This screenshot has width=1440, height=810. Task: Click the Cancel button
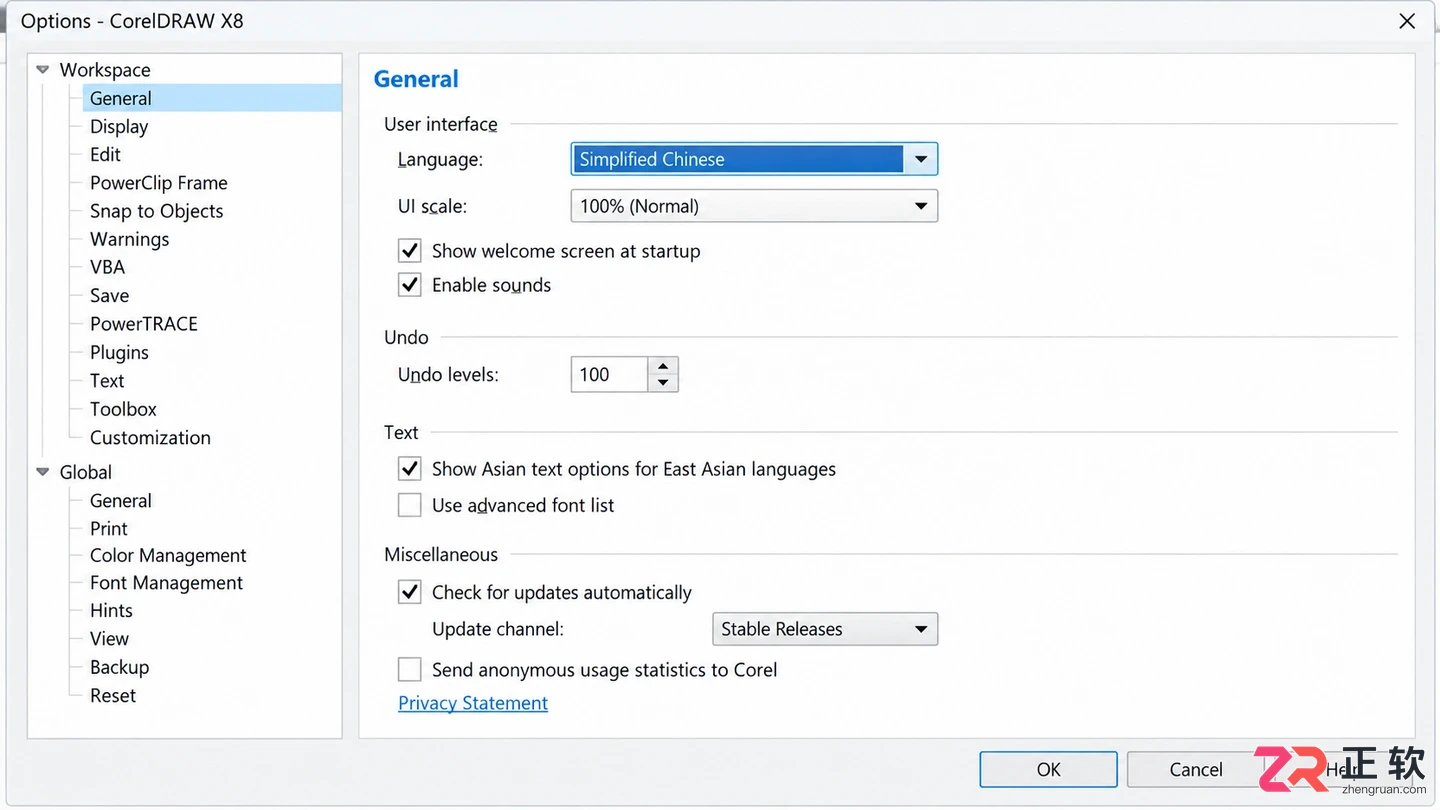1196,769
